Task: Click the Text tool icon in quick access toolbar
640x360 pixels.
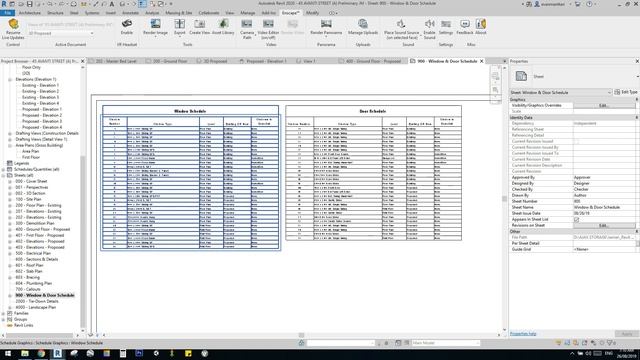Action: click(x=111, y=4)
